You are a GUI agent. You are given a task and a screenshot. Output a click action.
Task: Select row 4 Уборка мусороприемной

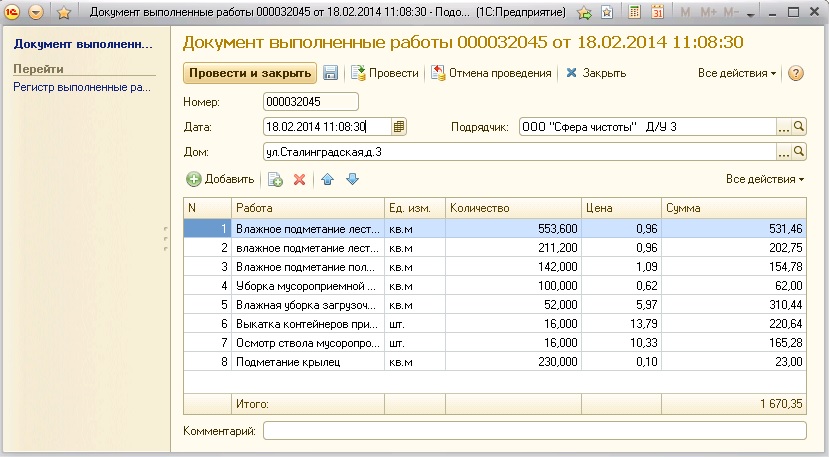[x=495, y=286]
